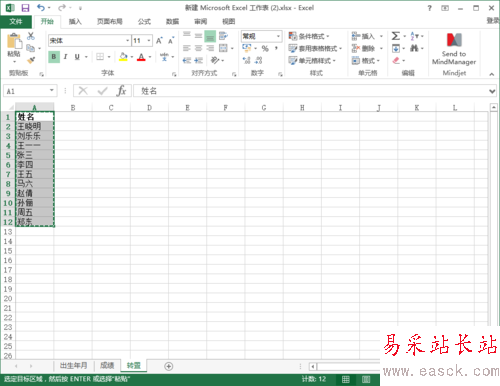Expand the Name Box dropdown arrow

[x=52, y=90]
